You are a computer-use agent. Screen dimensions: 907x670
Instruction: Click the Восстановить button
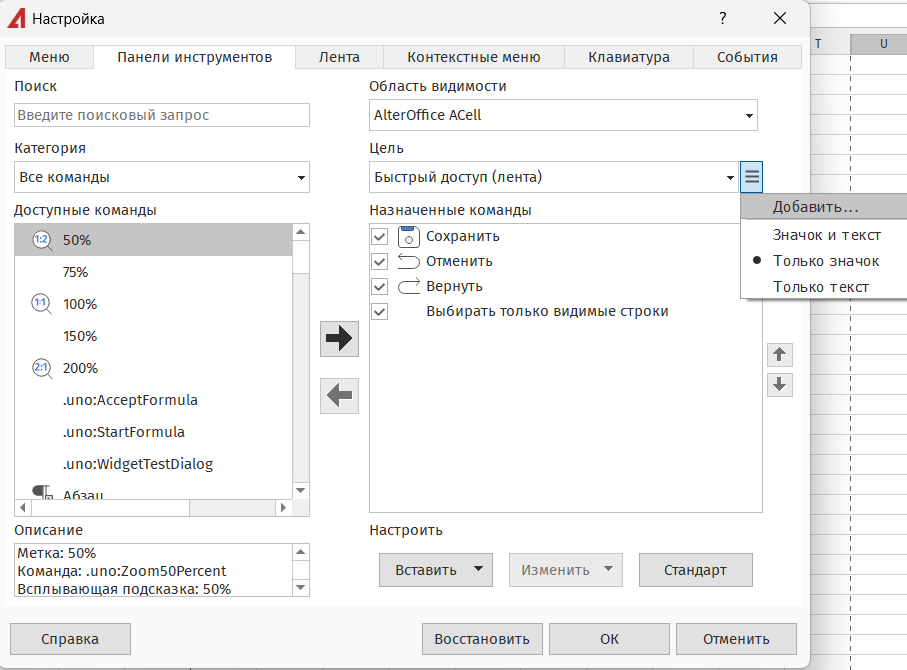coord(482,639)
